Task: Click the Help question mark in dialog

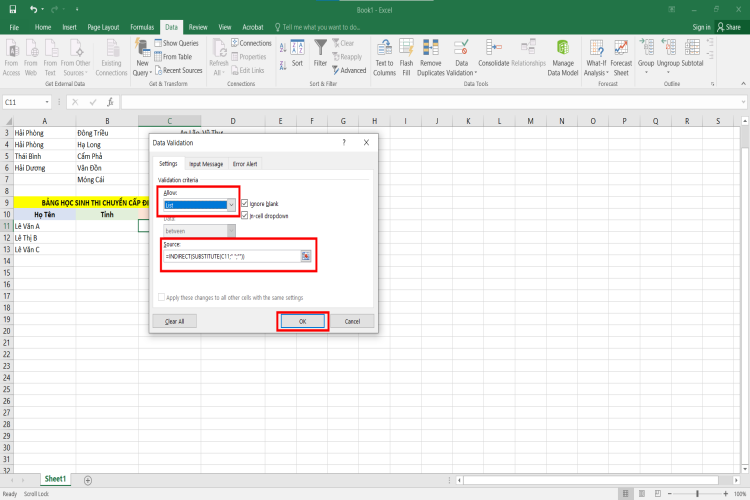Action: point(344,143)
